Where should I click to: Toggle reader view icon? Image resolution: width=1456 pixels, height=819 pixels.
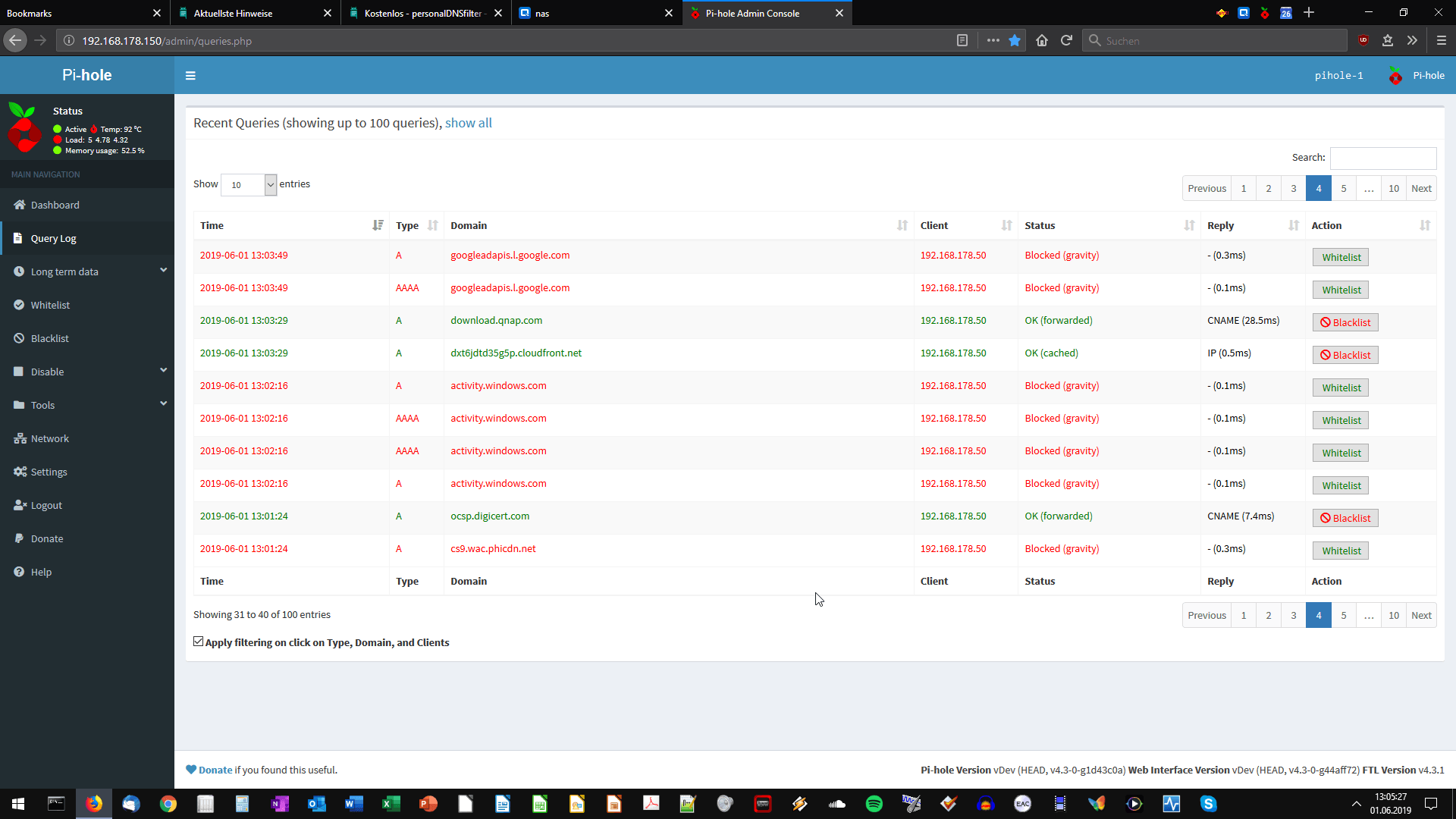coord(962,41)
